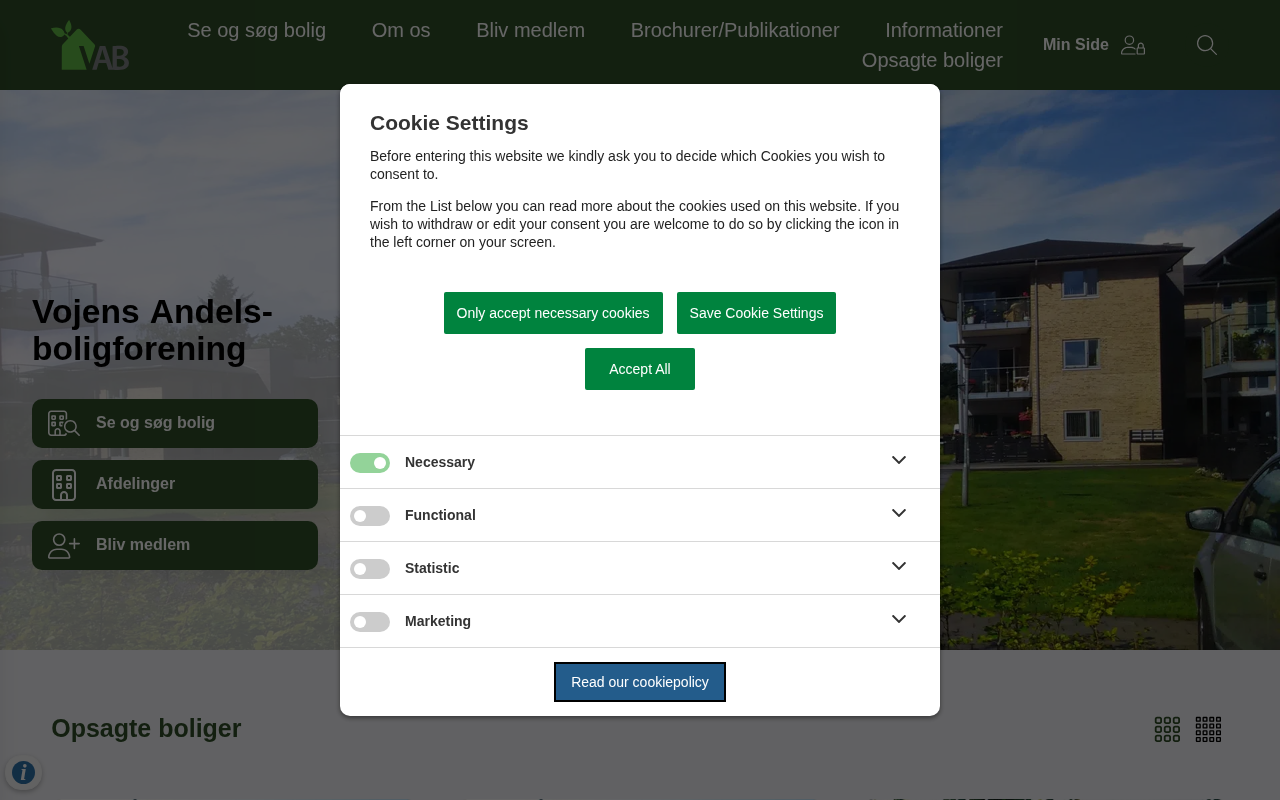
Task: Open Read our cookiepolicy
Action: point(640,682)
